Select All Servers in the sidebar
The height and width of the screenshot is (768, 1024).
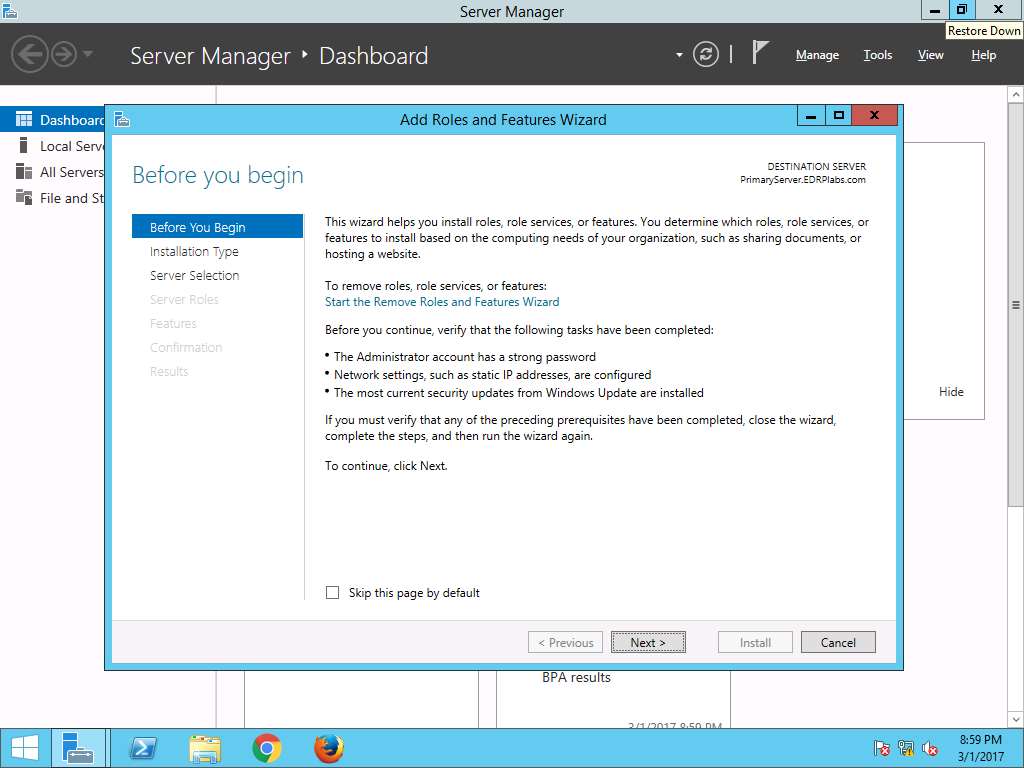53,172
